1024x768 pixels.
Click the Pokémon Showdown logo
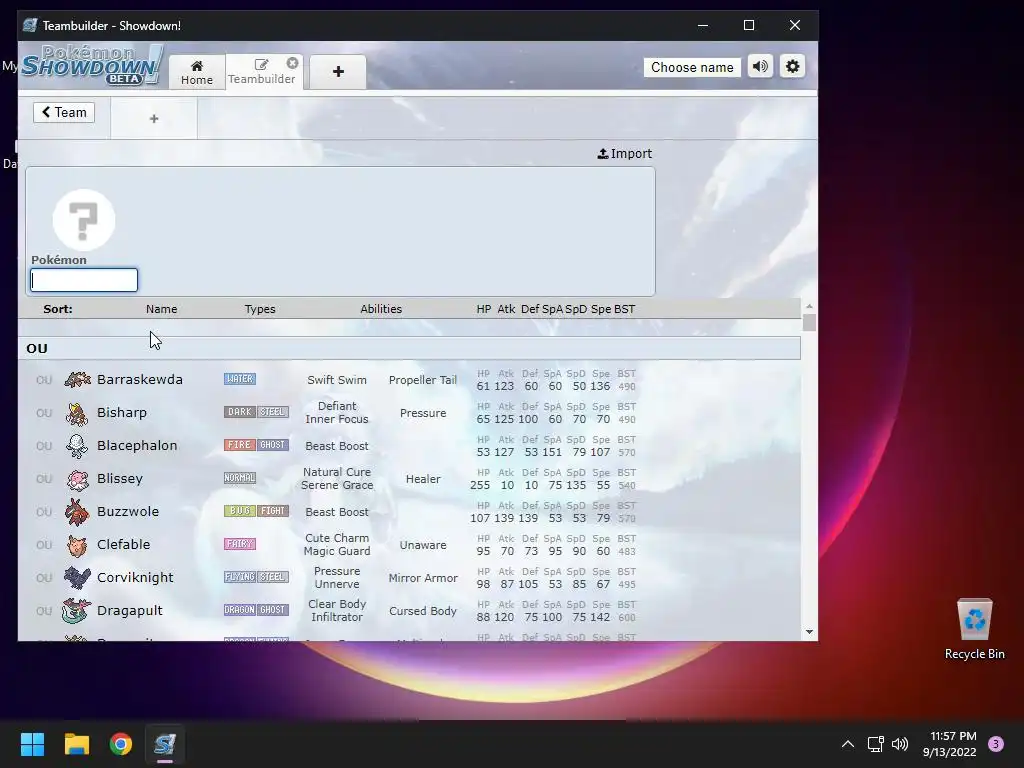point(91,65)
